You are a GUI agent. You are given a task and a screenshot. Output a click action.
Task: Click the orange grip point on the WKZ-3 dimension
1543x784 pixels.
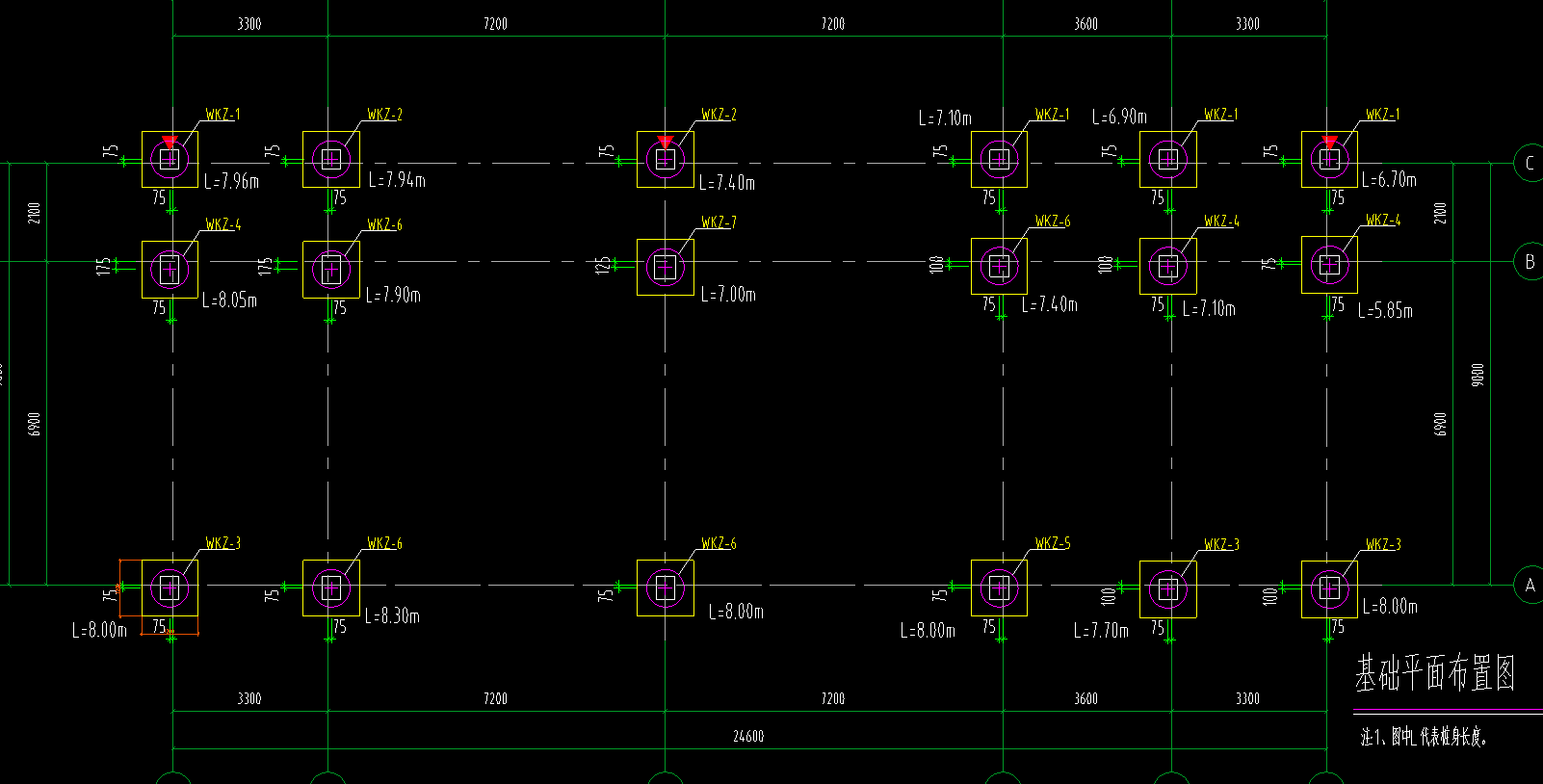119,587
